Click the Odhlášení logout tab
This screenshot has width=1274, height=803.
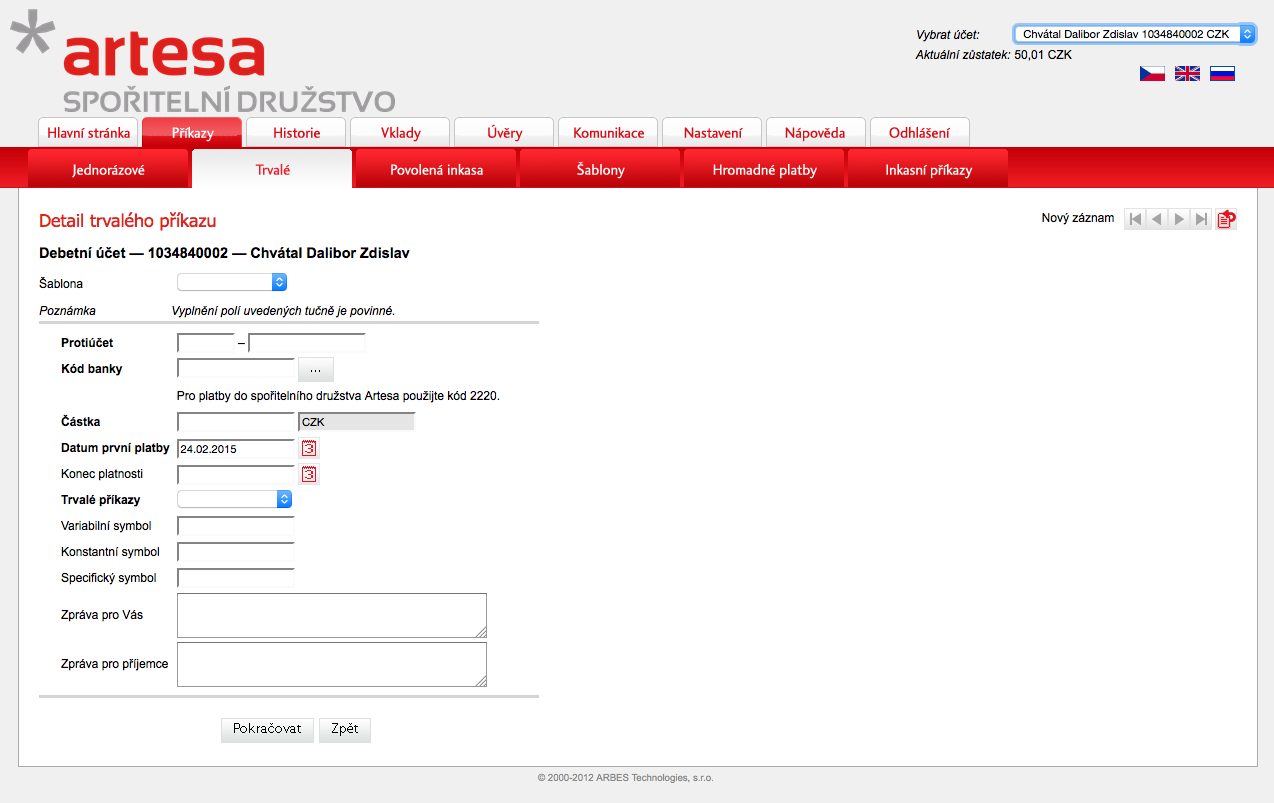click(919, 133)
